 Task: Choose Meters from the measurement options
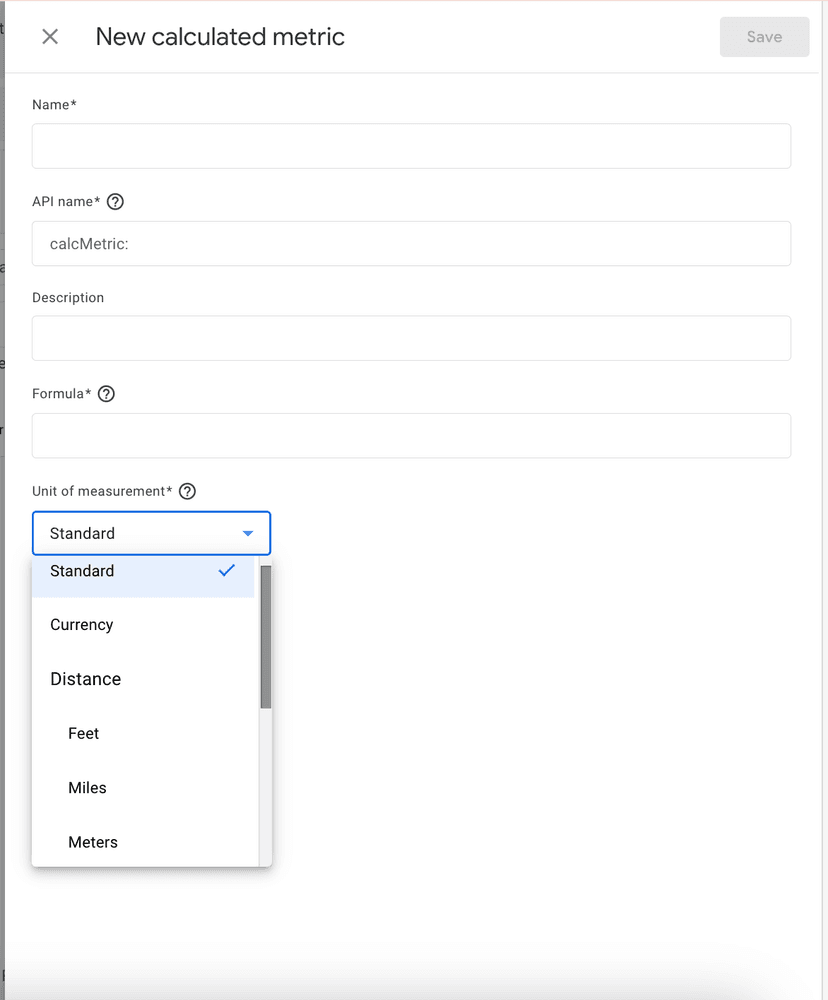click(x=93, y=841)
